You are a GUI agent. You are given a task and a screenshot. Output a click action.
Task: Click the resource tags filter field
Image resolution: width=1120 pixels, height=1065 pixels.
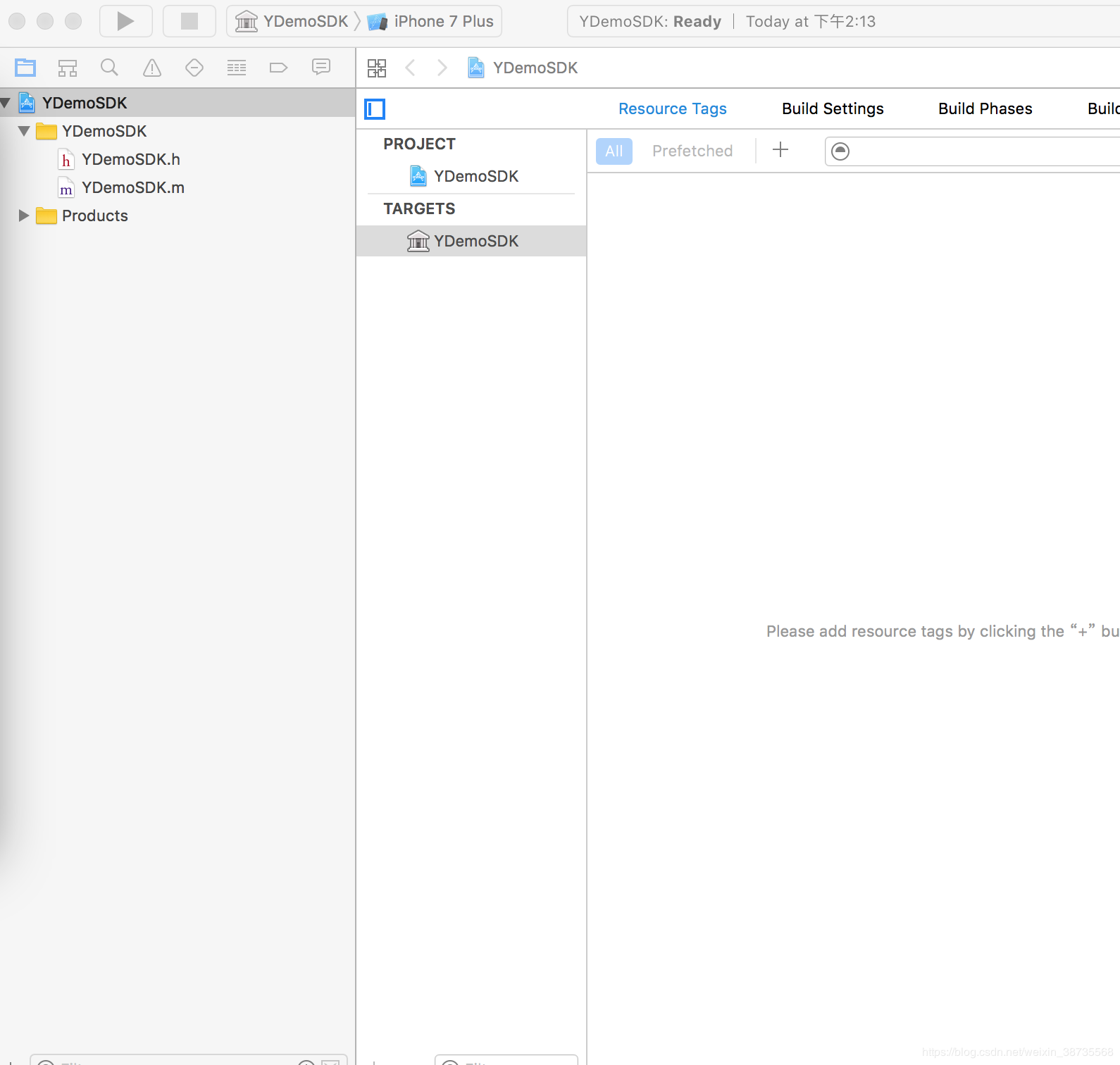click(x=972, y=151)
